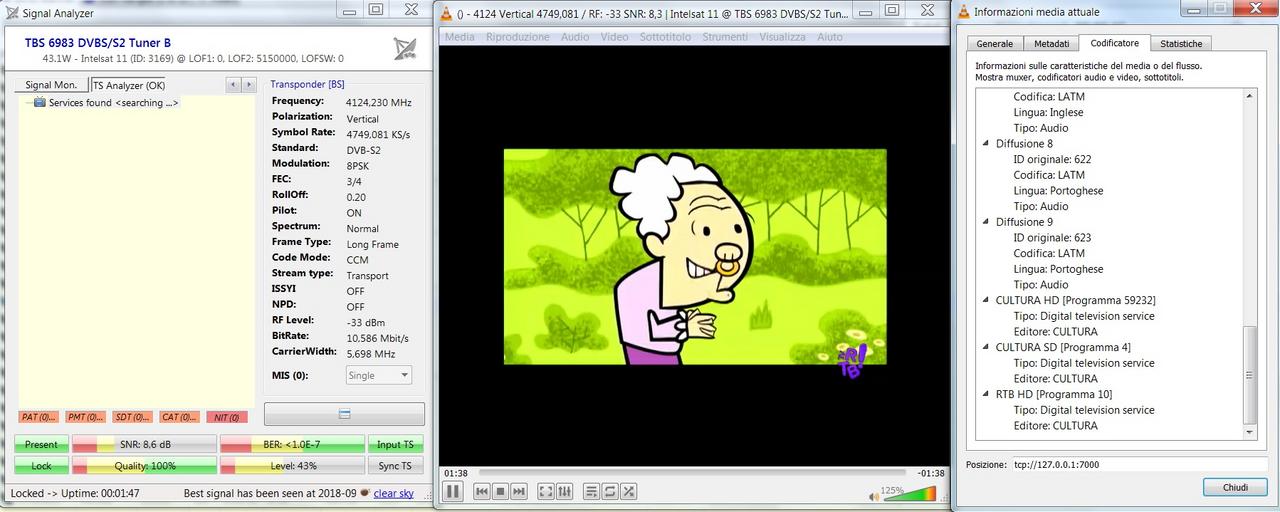
Task: Seek within the VLC playback progress bar
Action: (x=692, y=473)
